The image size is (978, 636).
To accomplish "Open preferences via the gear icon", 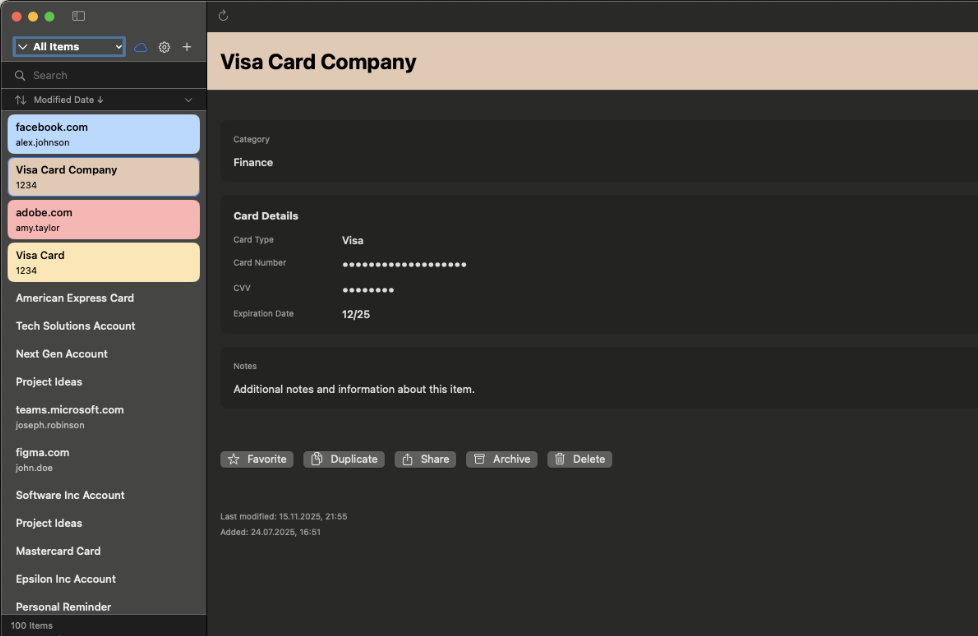I will [164, 47].
